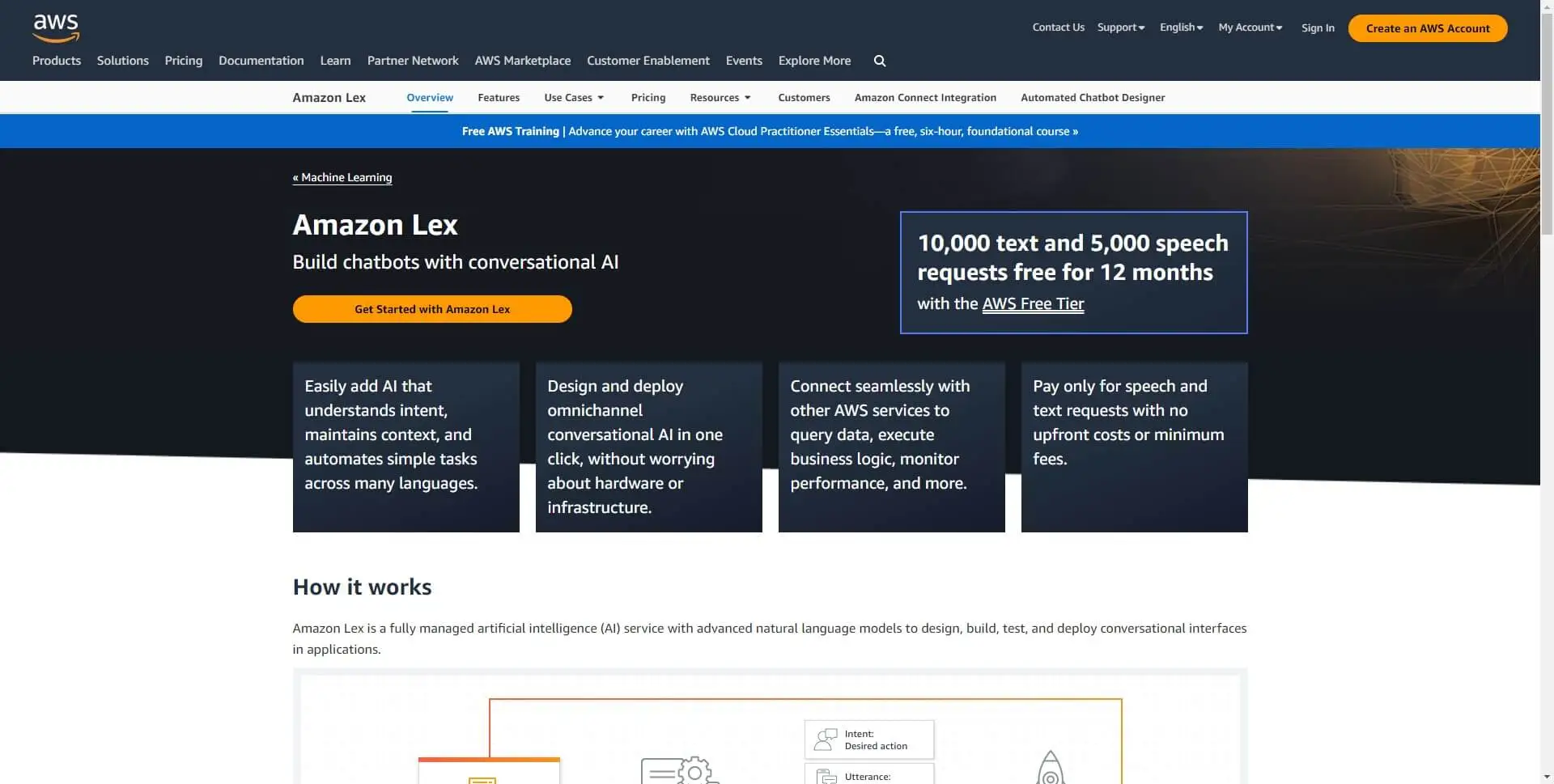The image size is (1554, 784).
Task: Open the English language dropdown
Action: [x=1181, y=28]
